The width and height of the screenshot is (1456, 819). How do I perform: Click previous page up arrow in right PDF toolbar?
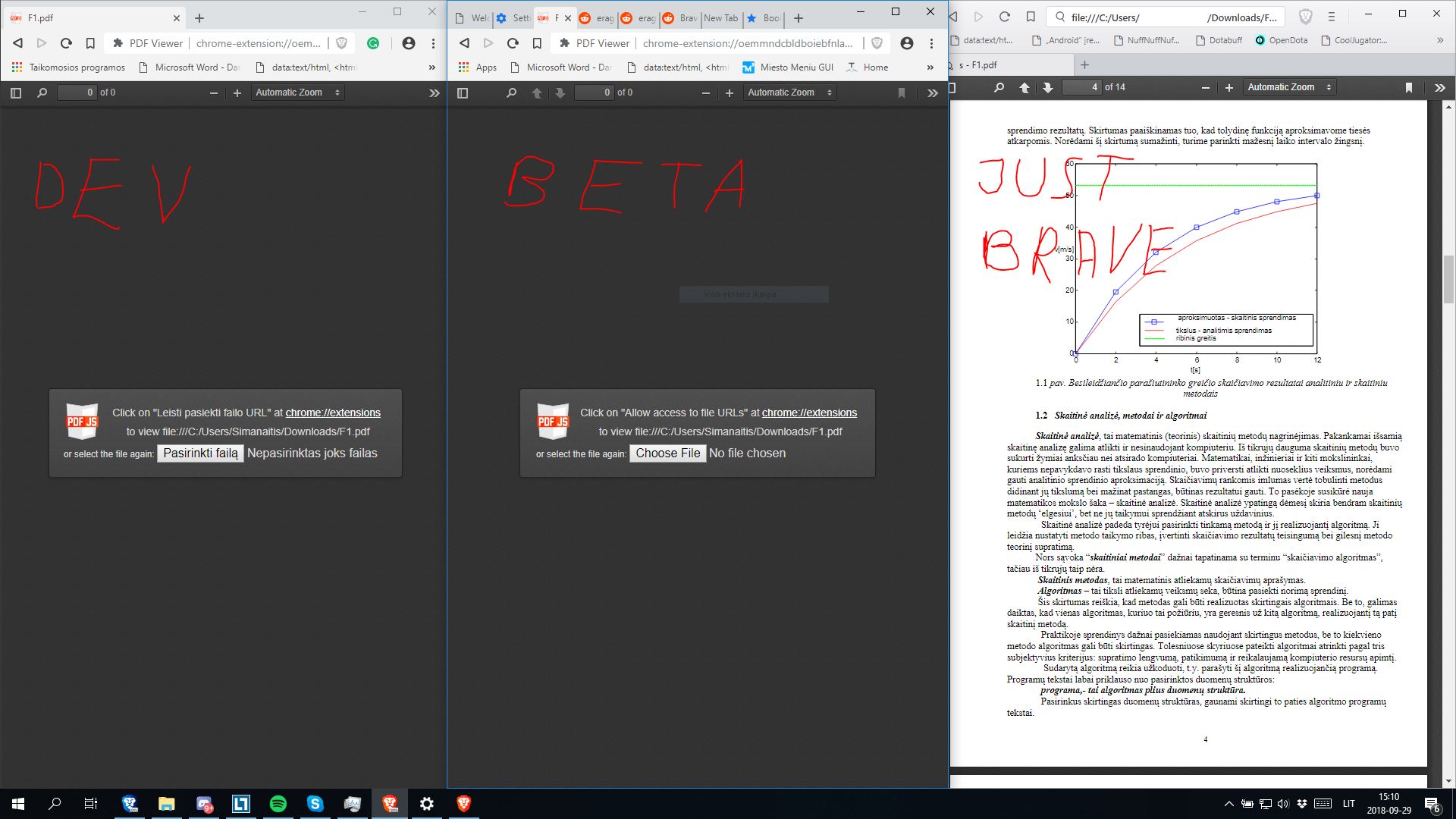tap(1025, 88)
